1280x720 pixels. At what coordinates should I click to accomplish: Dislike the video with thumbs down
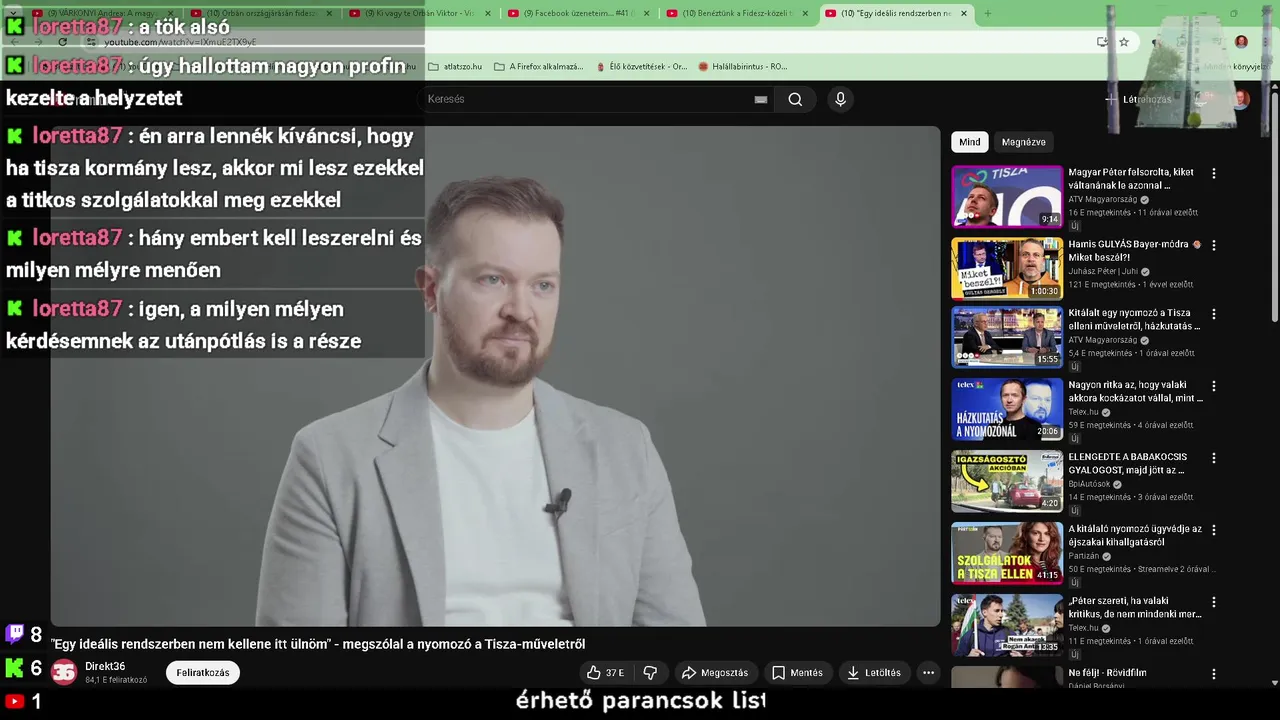point(650,673)
